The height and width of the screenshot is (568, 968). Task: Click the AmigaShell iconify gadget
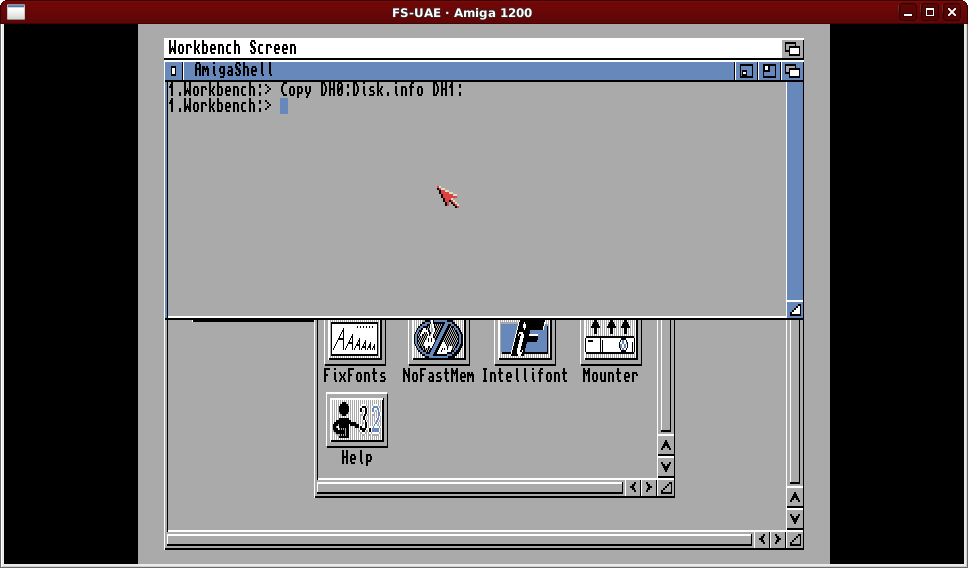(746, 71)
